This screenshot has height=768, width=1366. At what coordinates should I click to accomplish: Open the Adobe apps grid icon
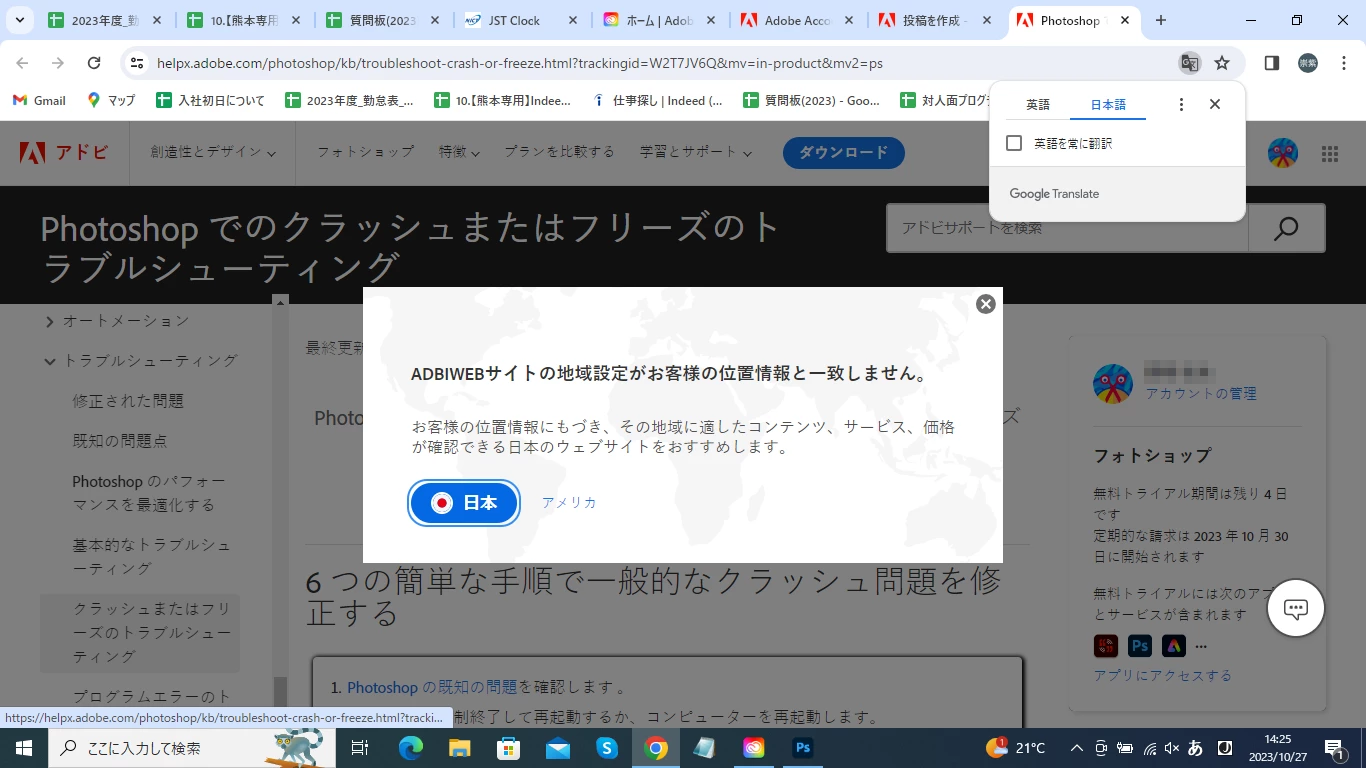click(1330, 153)
